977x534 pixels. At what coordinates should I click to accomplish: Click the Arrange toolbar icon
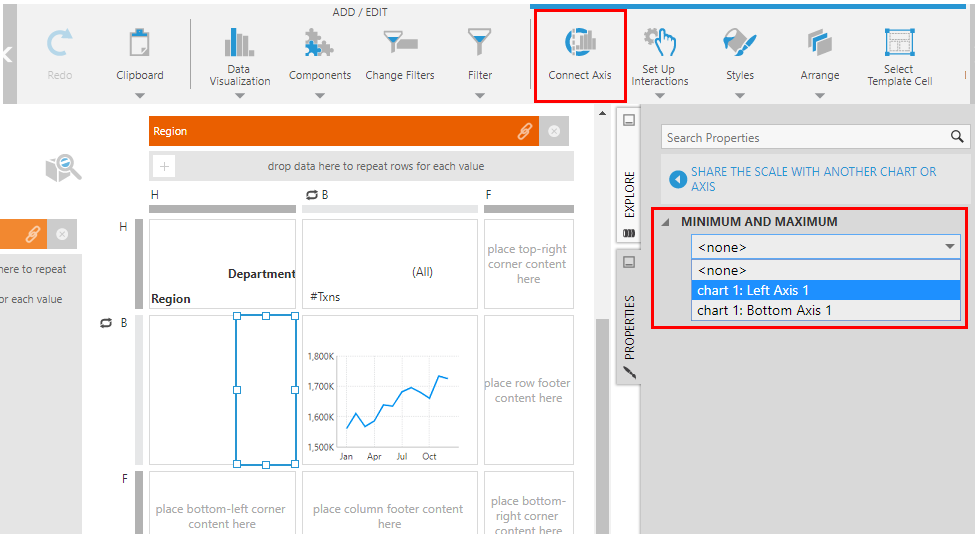coord(820,45)
